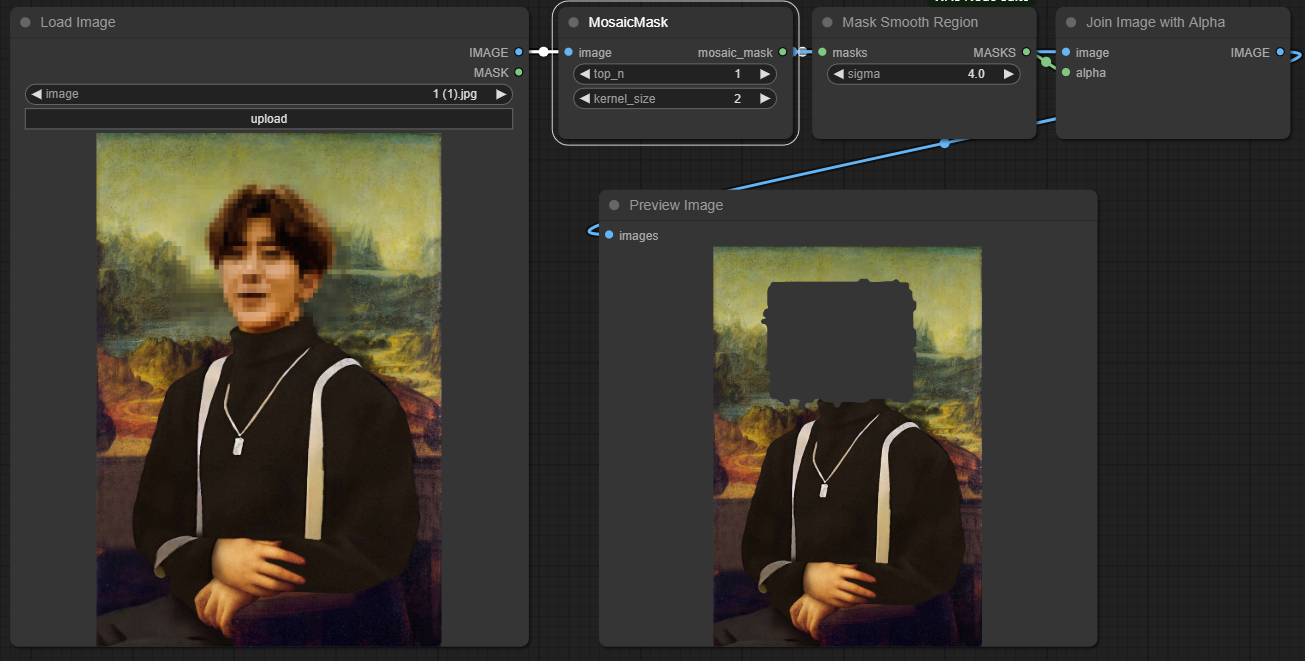Select next file with image right arrow
The width and height of the screenshot is (1305, 661).
(x=502, y=94)
